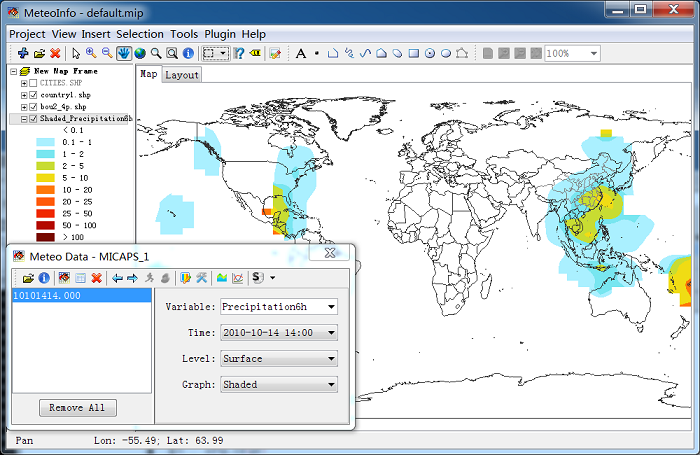This screenshot has width=700, height=455.
Task: Toggle the bou2_4p.shp layer checkbox
Action: point(33,107)
